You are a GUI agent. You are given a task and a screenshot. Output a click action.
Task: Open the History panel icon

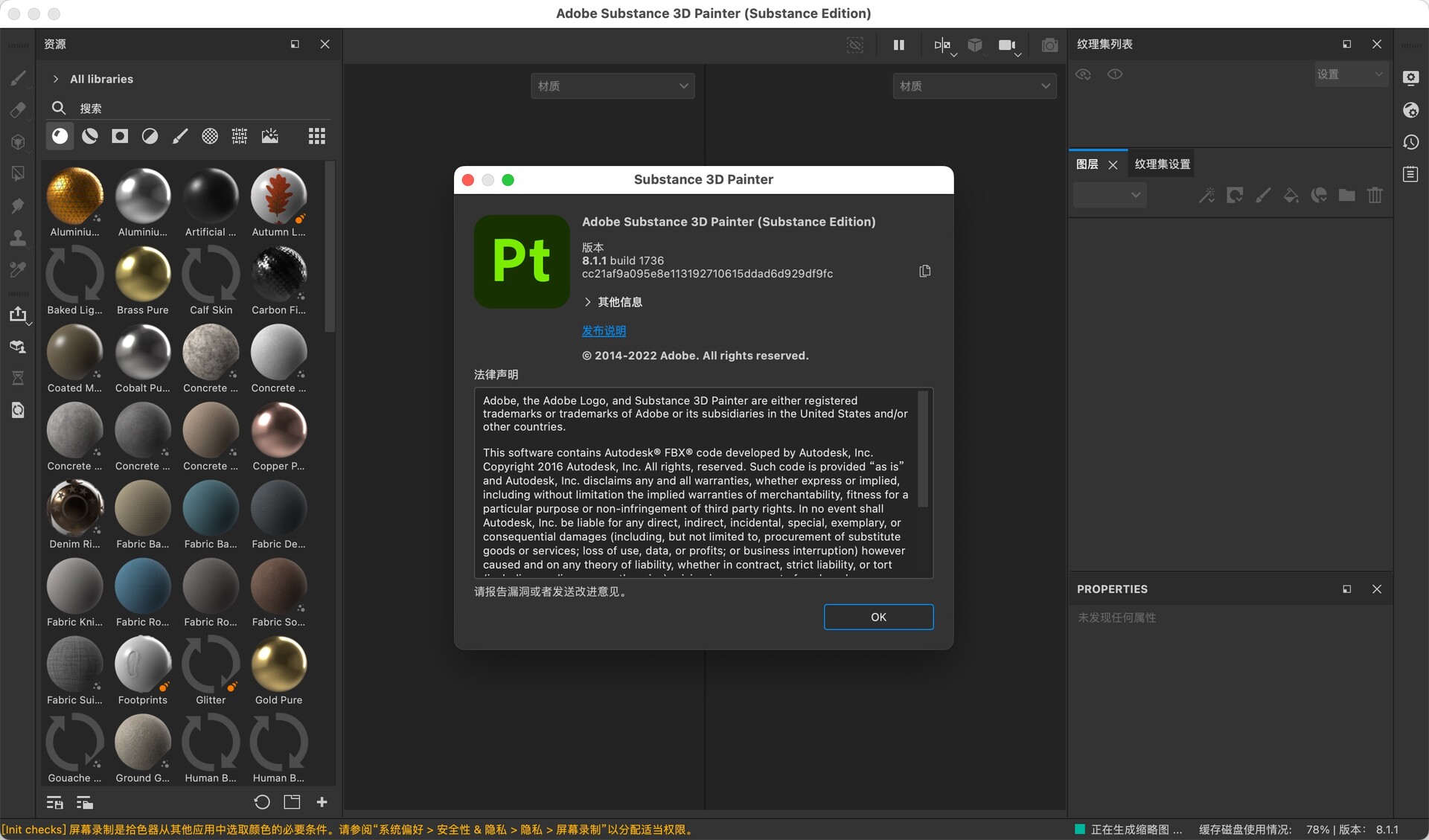[x=1410, y=142]
